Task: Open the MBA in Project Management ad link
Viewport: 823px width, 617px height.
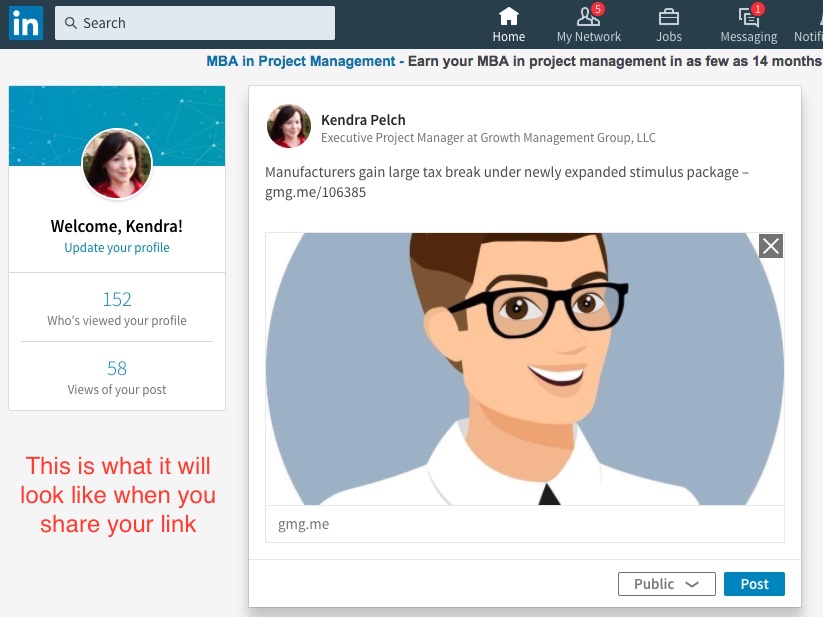Action: 300,61
